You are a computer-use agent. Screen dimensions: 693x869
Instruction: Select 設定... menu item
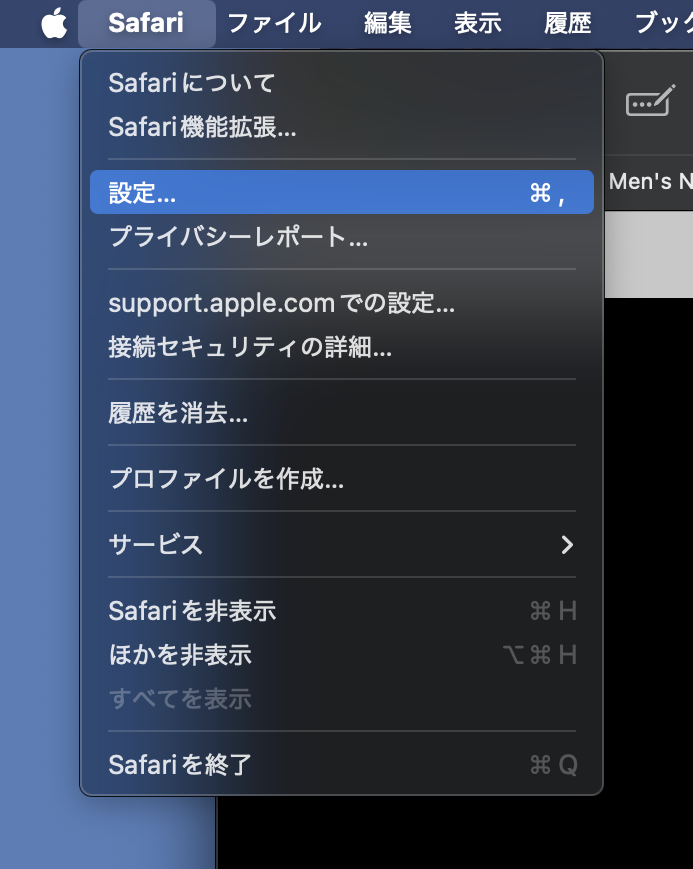[342, 192]
